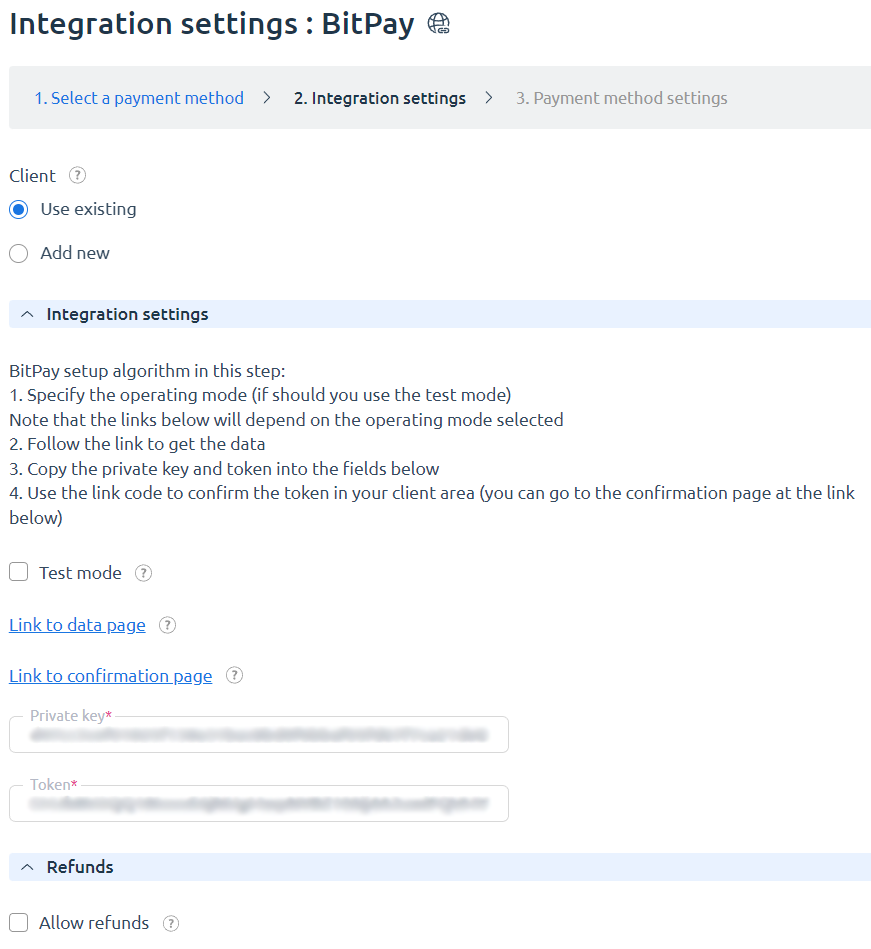Focus the Token input field
The height and width of the screenshot is (949, 871).
[x=259, y=804]
